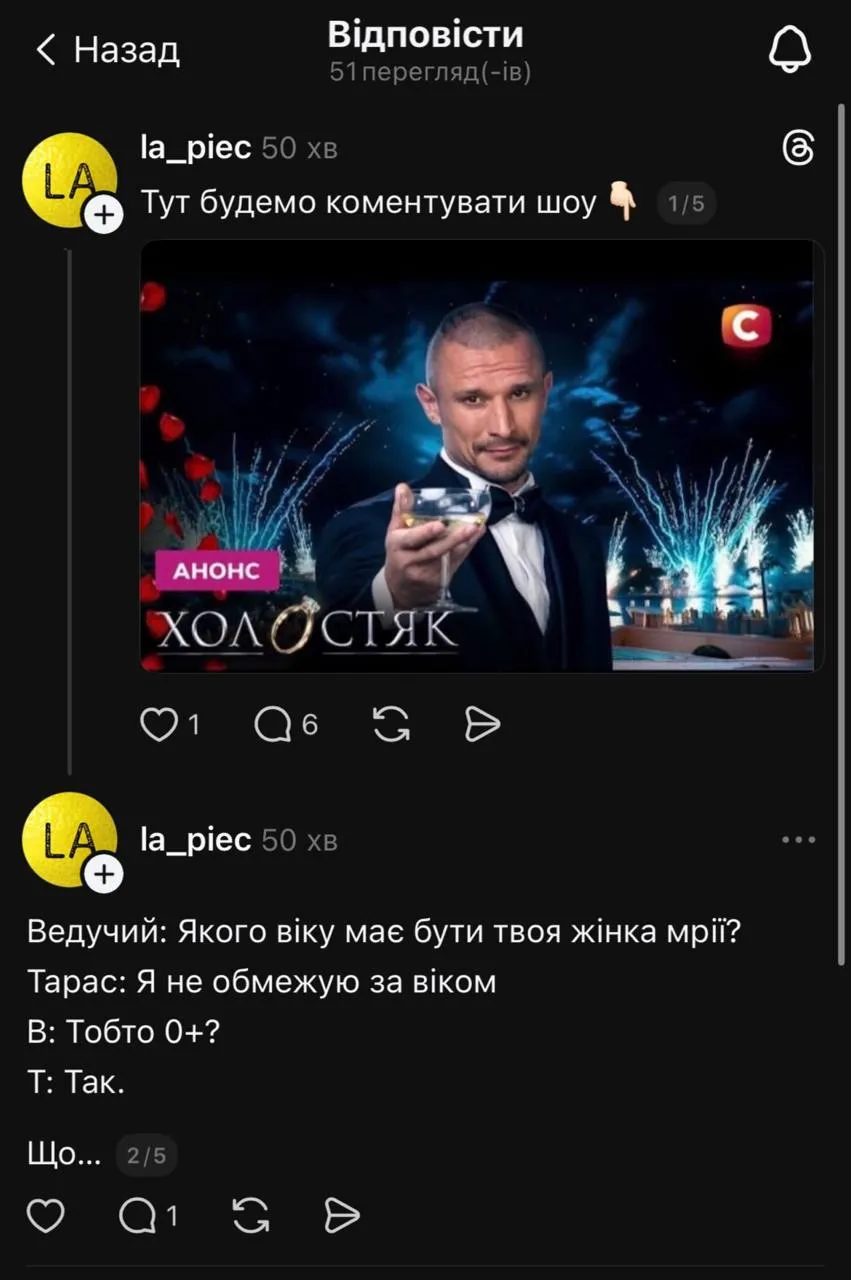Open comments on the first post
This screenshot has height=1280, width=851.
[x=273, y=724]
